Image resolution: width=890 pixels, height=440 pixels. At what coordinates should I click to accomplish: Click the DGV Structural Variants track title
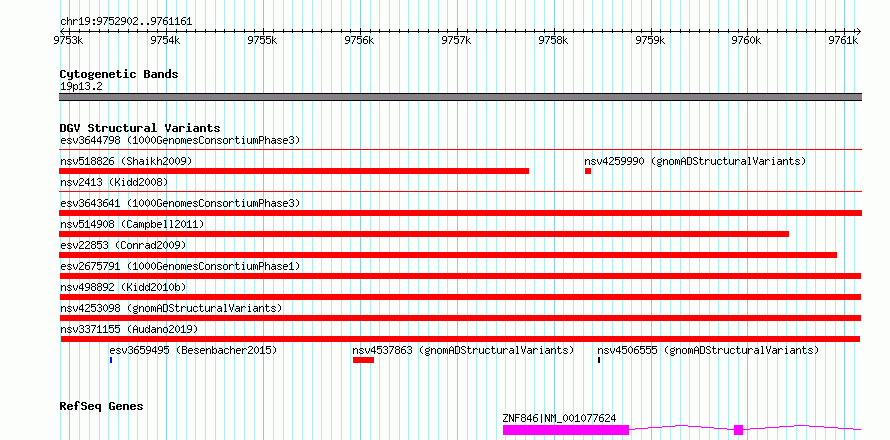(140, 128)
